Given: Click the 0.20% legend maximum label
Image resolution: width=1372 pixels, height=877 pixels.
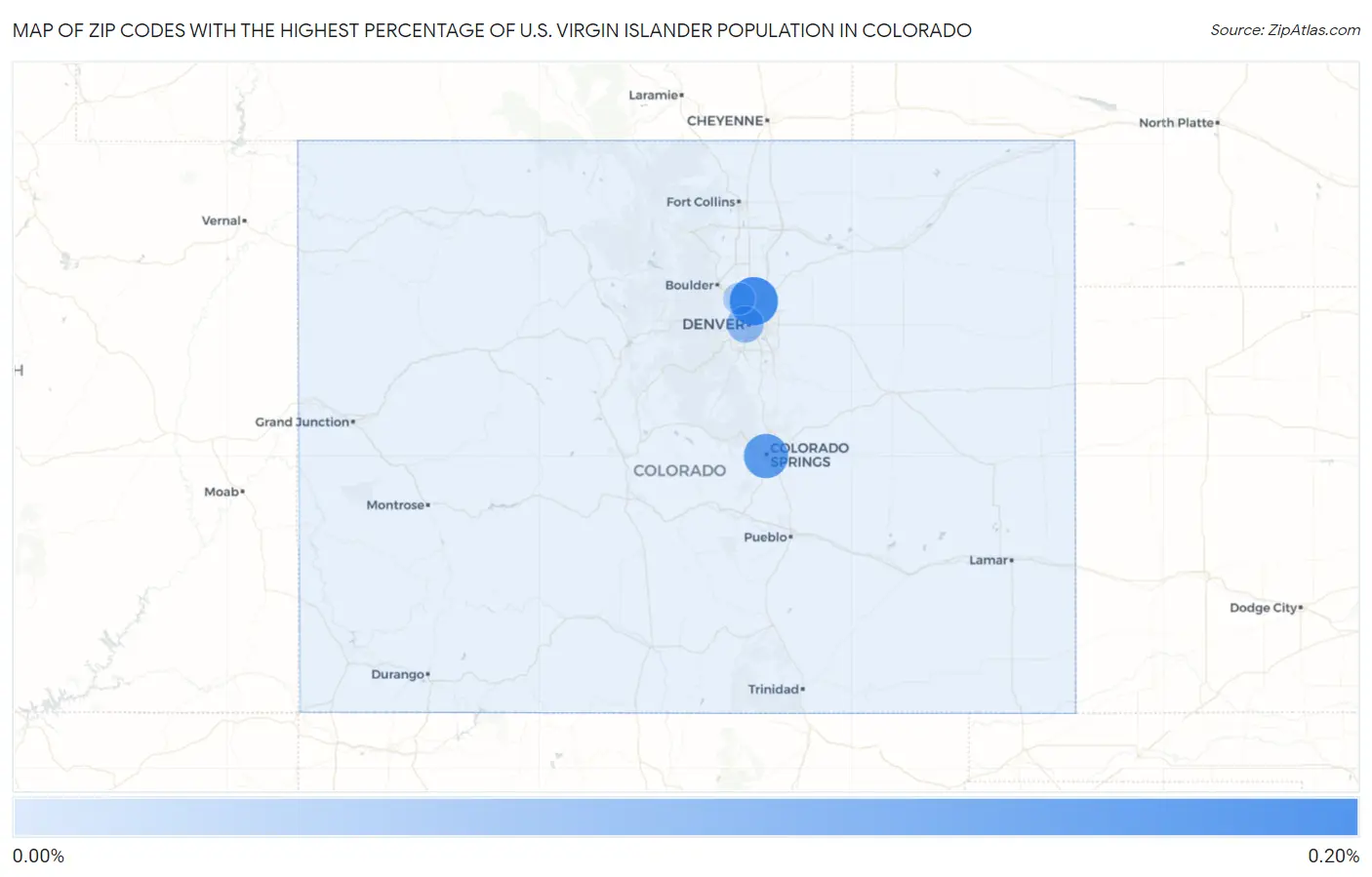Looking at the screenshot, I should point(1333,856).
